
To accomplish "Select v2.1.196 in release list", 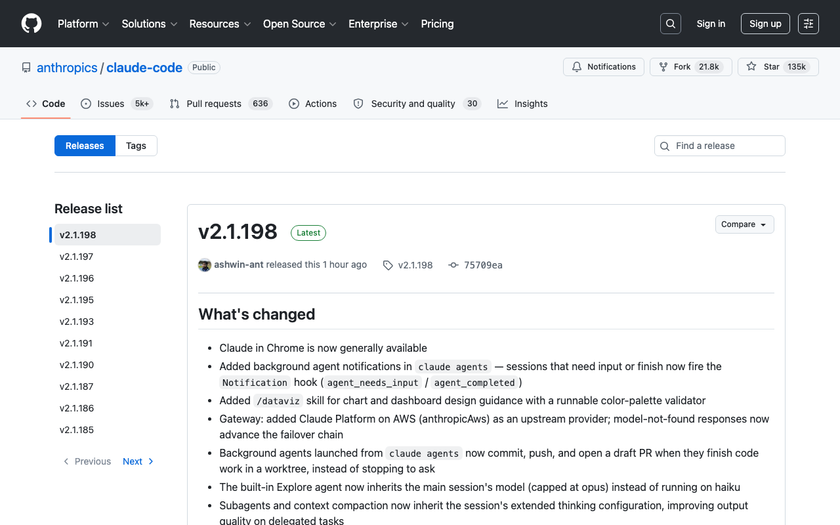I will tap(107, 278).
